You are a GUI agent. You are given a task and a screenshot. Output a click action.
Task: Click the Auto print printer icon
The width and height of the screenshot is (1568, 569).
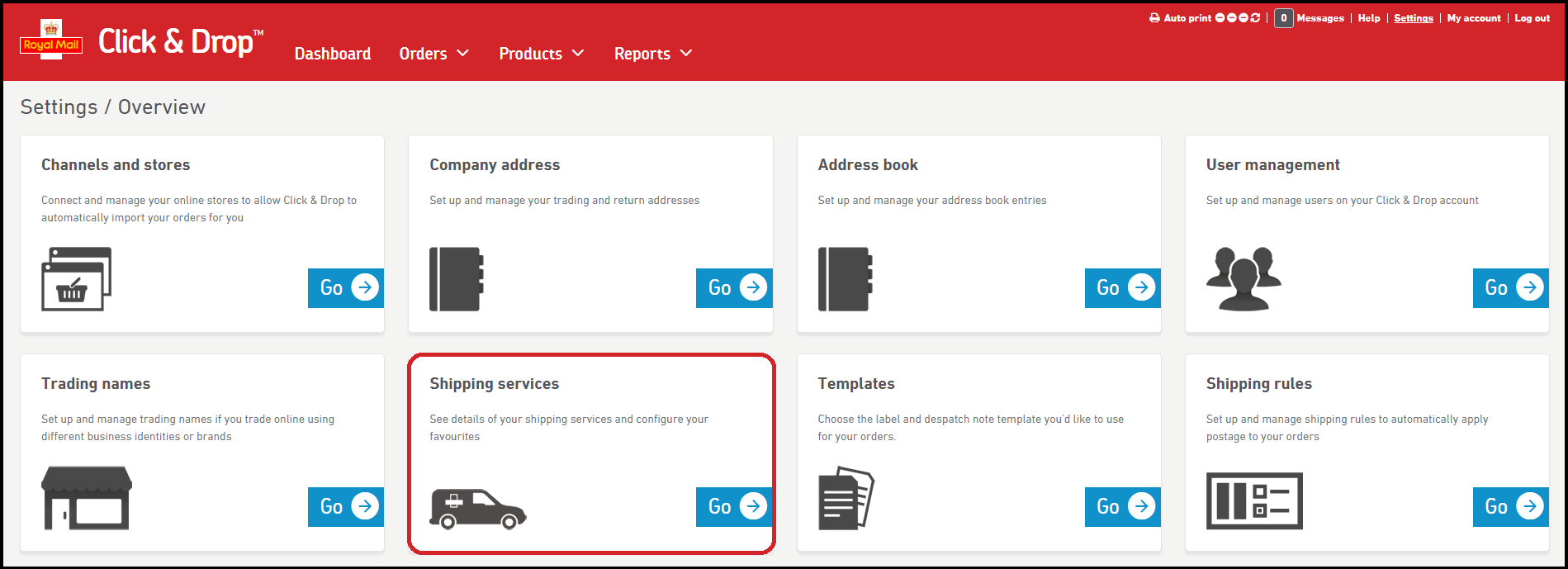coord(1154,18)
